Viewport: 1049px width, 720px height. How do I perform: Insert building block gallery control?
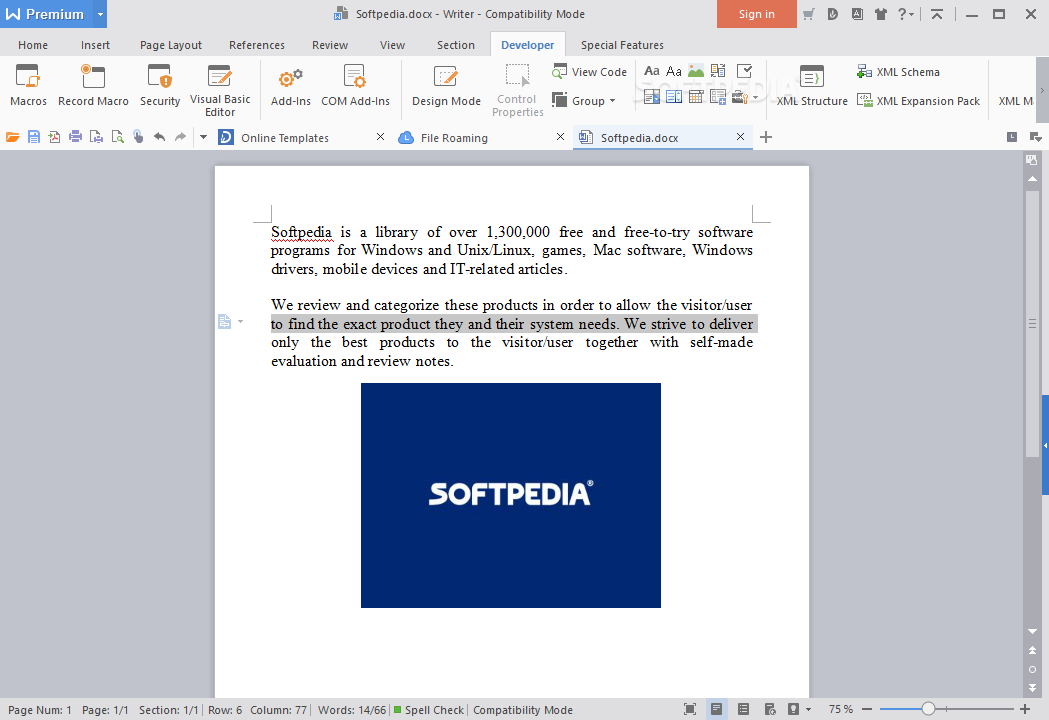(x=719, y=71)
